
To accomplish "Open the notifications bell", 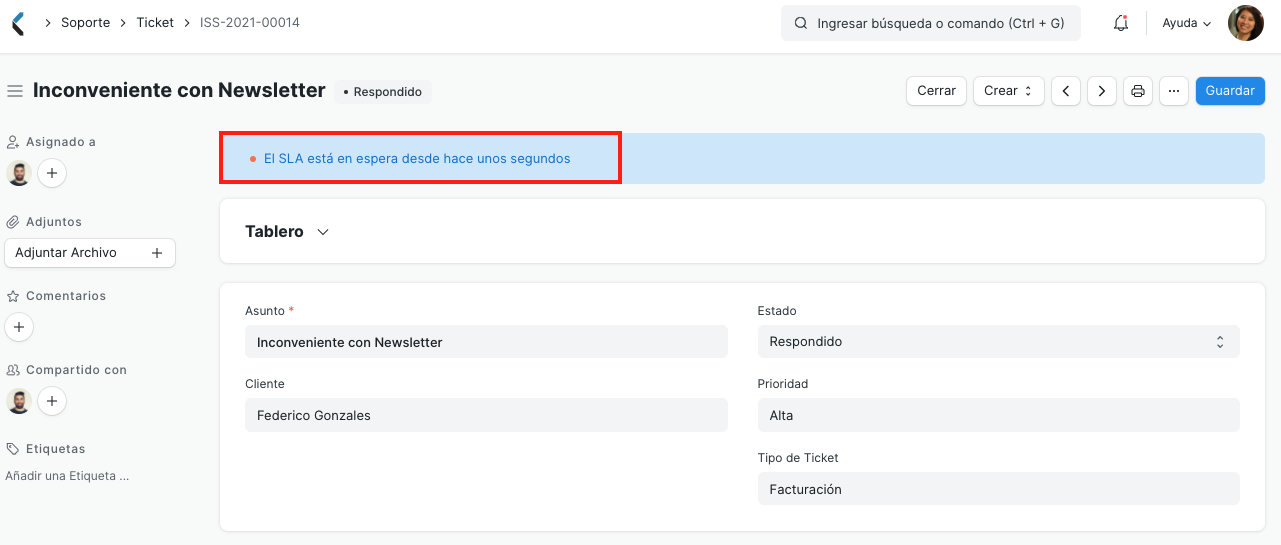I will 1121,23.
